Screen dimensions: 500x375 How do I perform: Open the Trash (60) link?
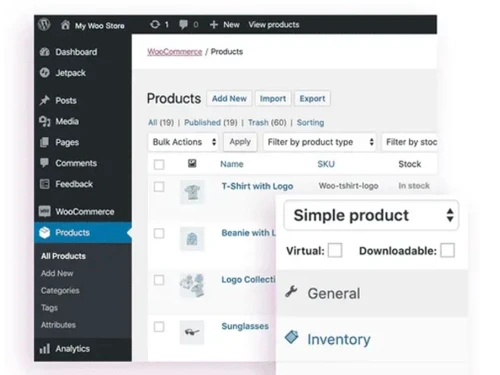tap(267, 123)
